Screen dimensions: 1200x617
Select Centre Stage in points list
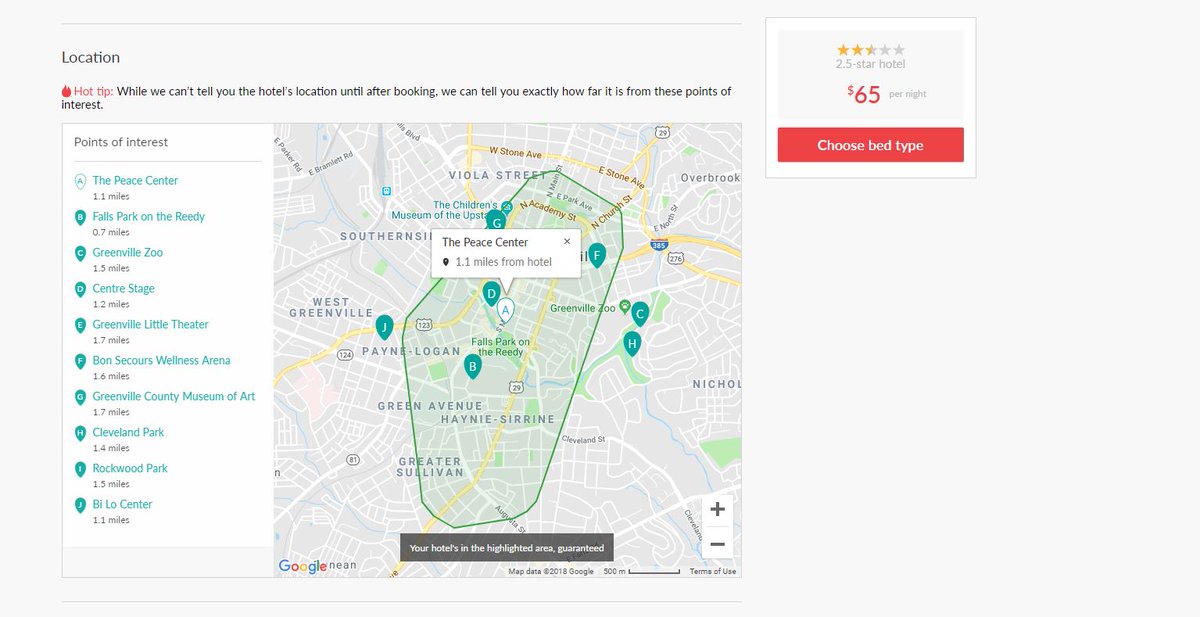(x=124, y=289)
